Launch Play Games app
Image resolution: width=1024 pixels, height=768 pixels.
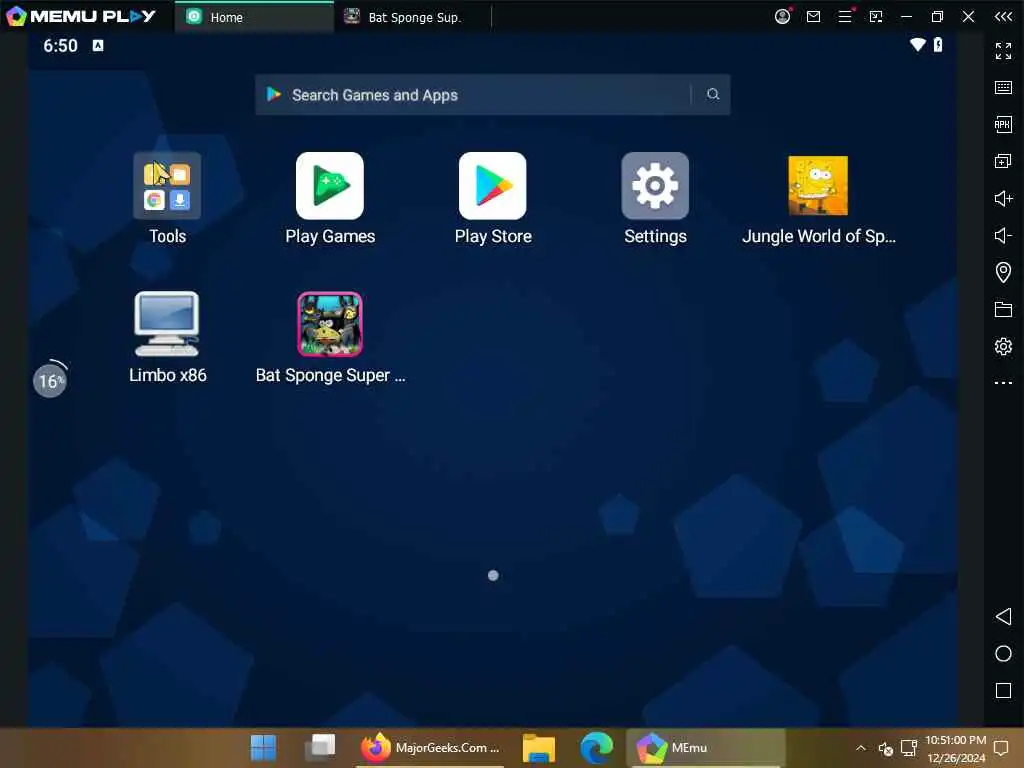(x=330, y=186)
